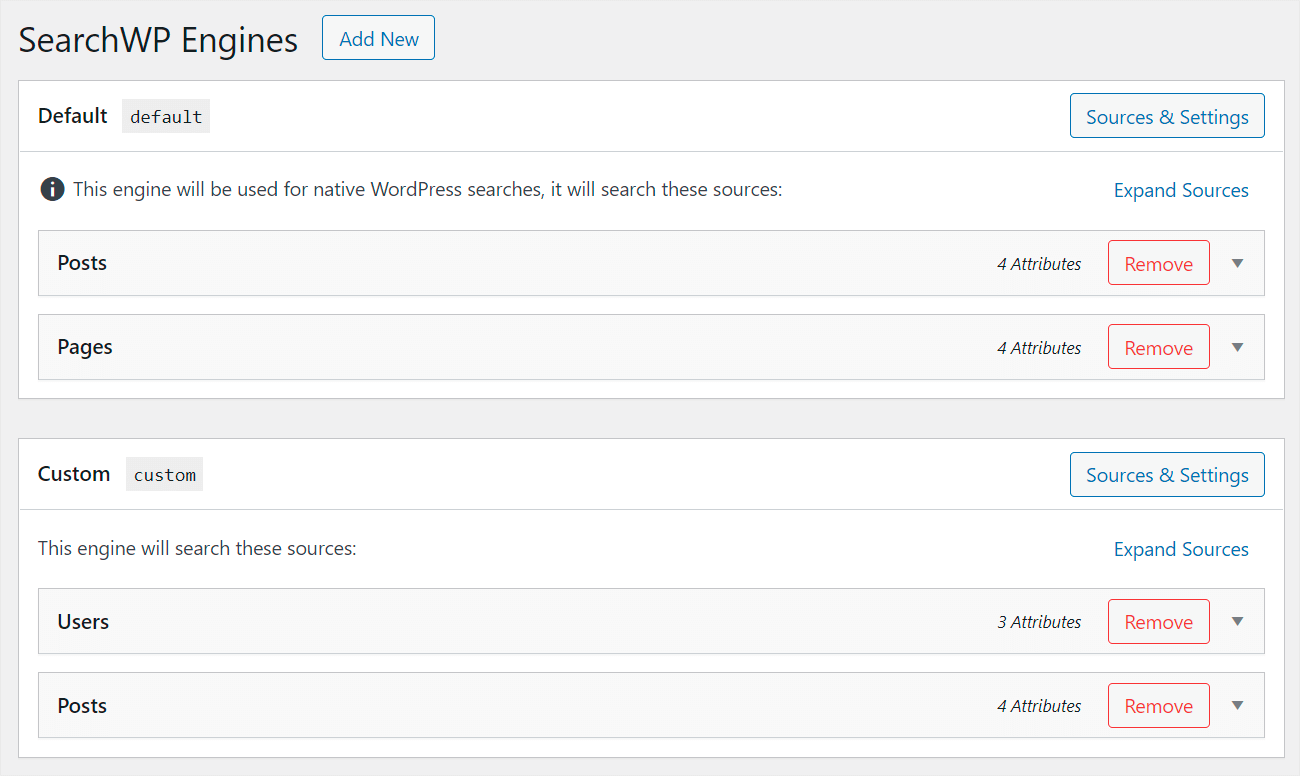Open Sources & Settings for Default engine
Screen dimensions: 1300x776
(x=1167, y=116)
